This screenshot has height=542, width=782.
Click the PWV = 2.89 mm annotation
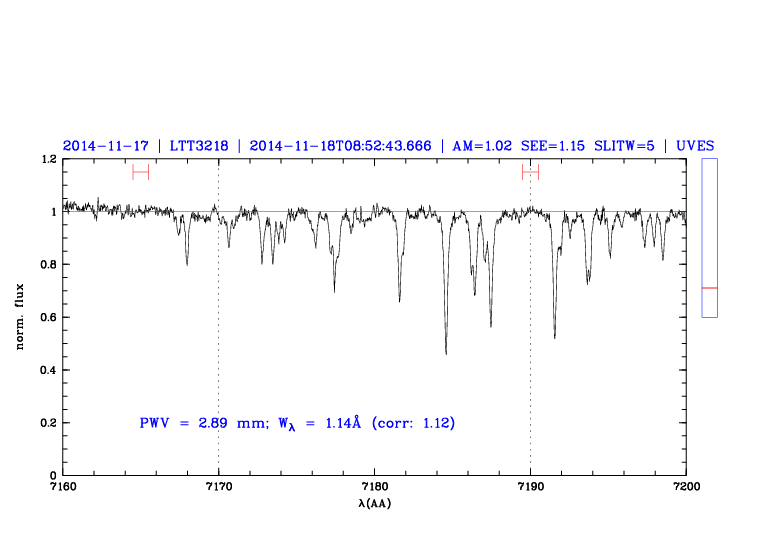[196, 424]
